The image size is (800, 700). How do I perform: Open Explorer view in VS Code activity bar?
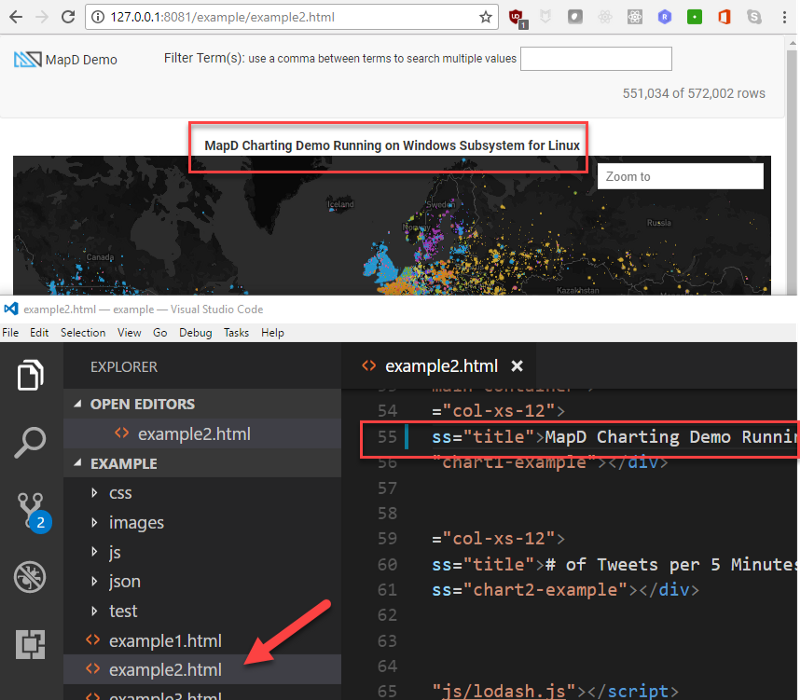[x=30, y=375]
